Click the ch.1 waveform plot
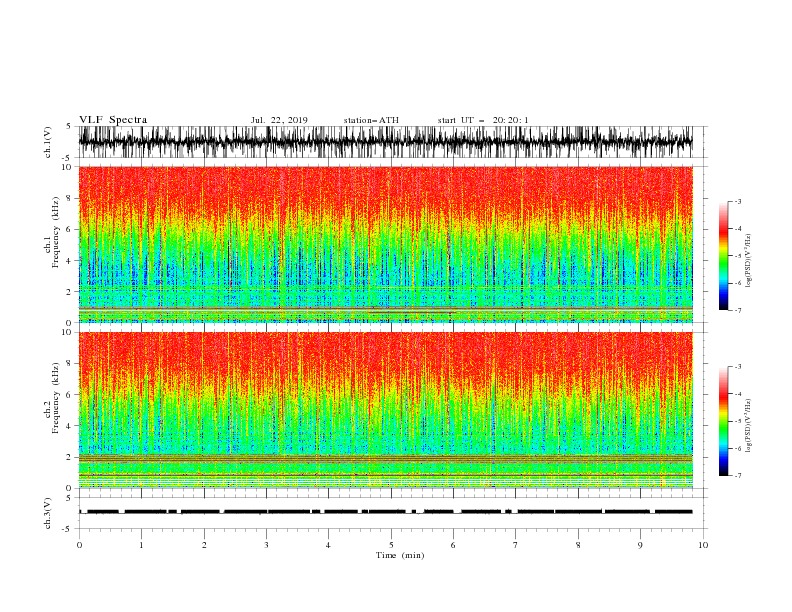Image resolution: width=792 pixels, height=612 pixels. click(386, 142)
